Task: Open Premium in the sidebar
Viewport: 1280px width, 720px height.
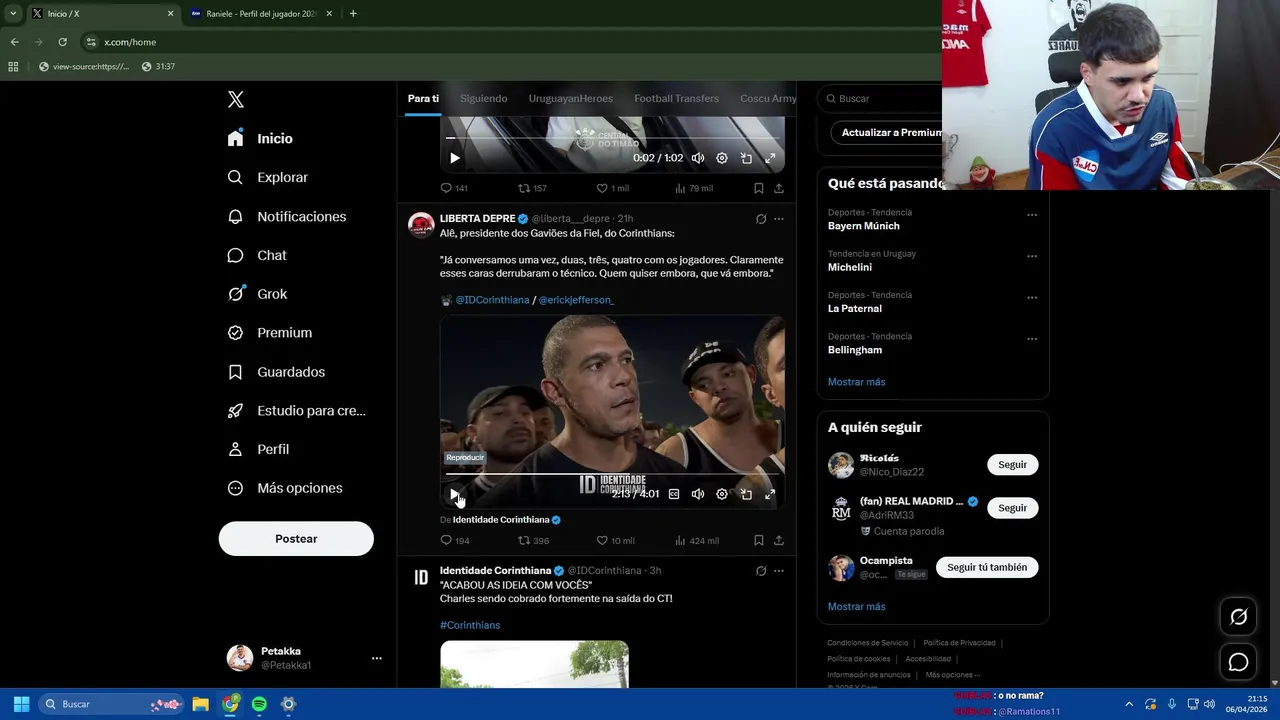Action: tap(269, 333)
